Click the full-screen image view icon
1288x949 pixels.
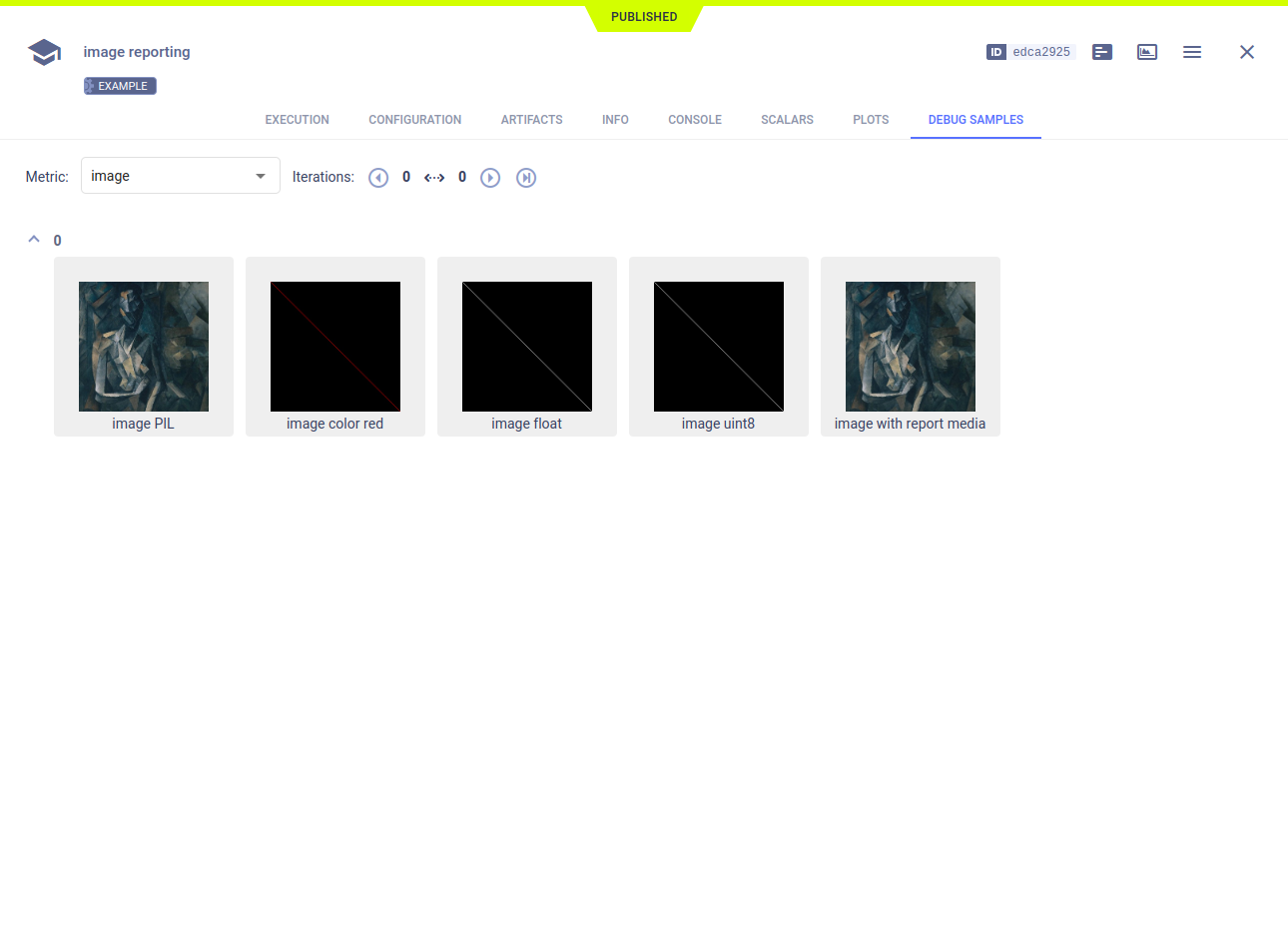coord(1146,51)
